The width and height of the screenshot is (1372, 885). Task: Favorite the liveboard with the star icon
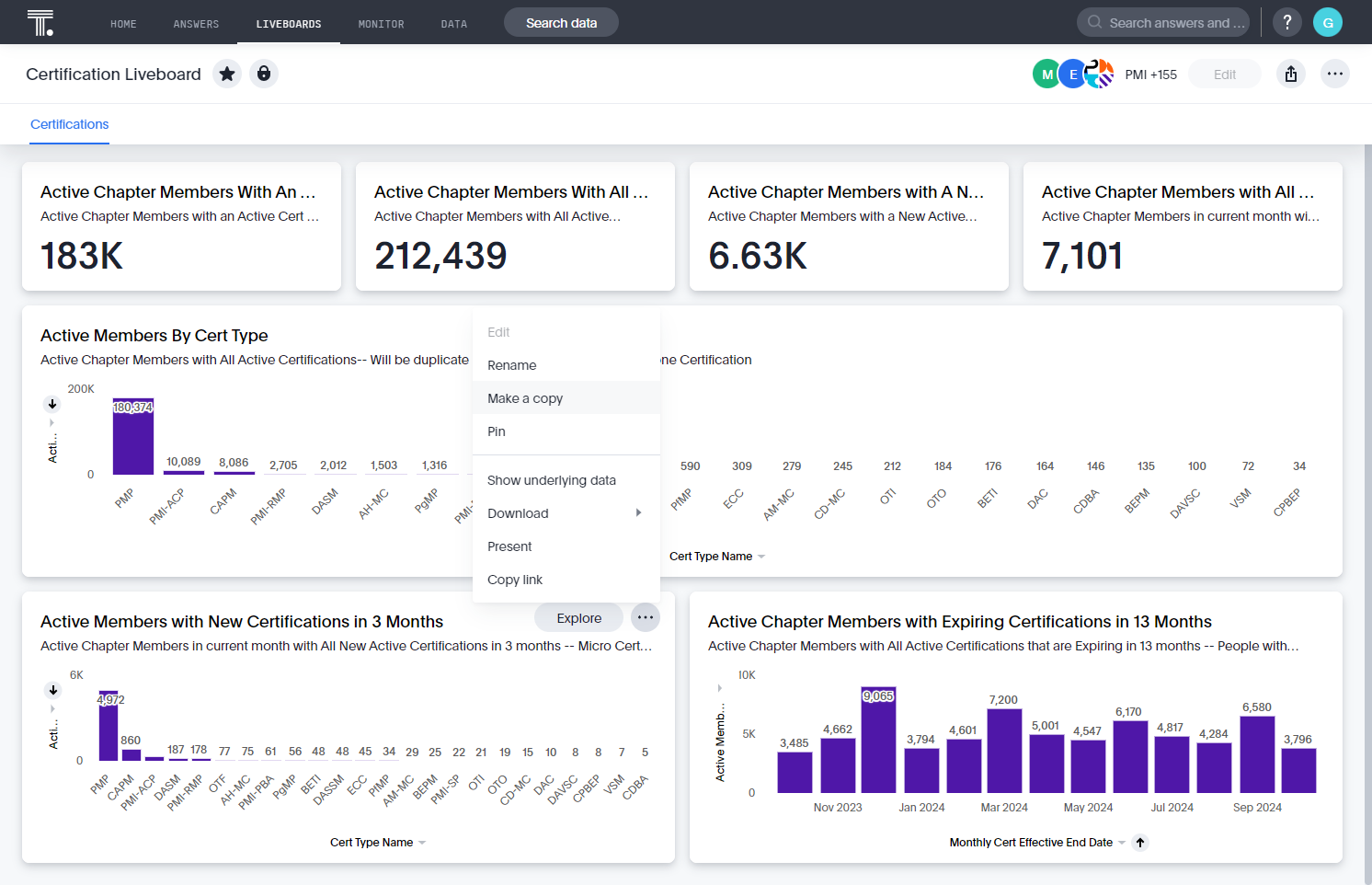(227, 74)
